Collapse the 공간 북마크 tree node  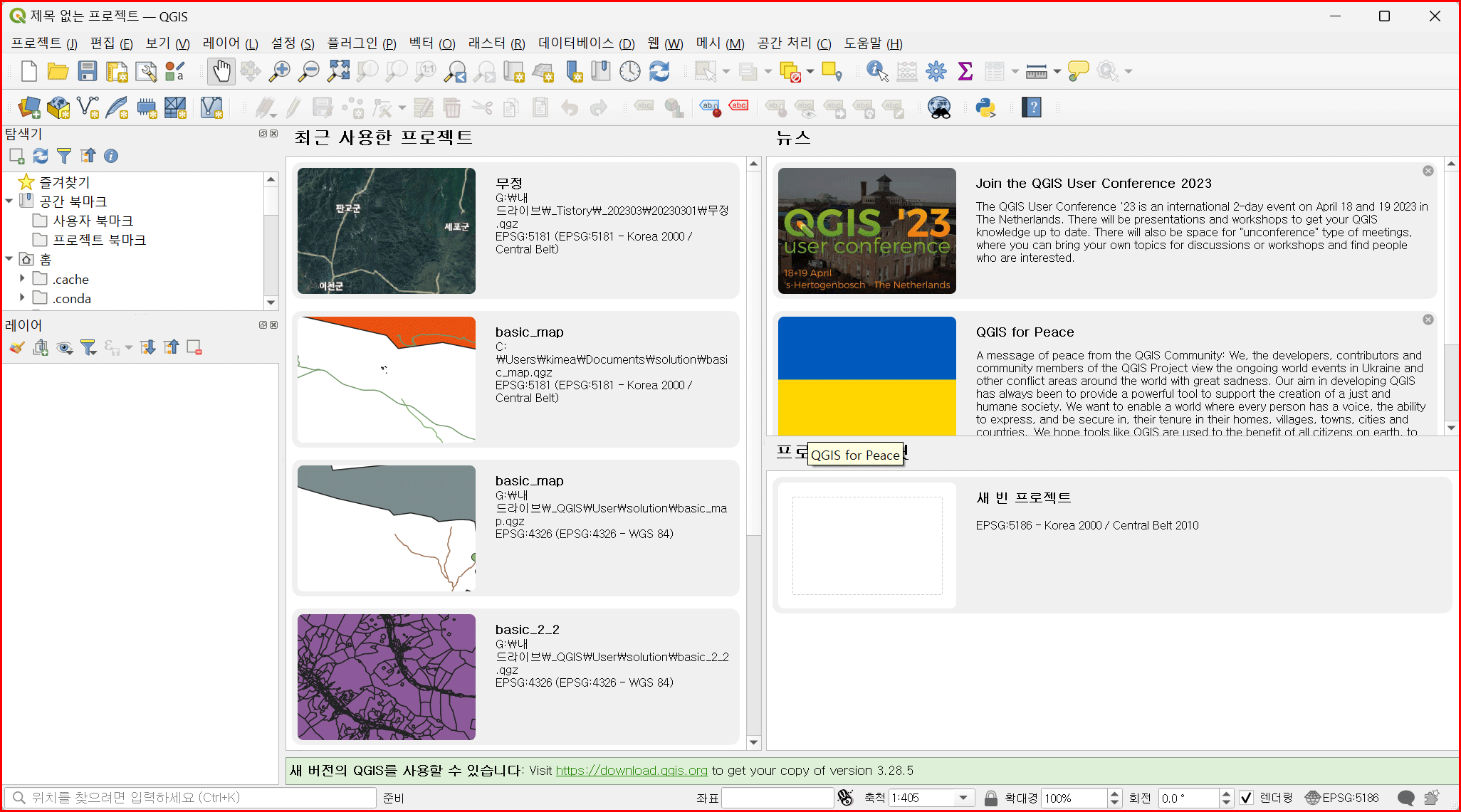[x=9, y=201]
